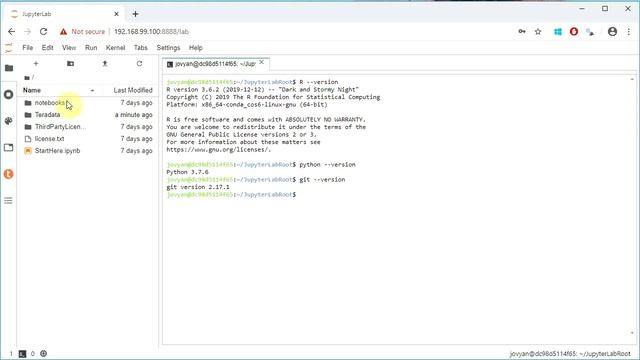Open the browser profile avatar
The width and height of the screenshot is (640, 360).
coord(612,31)
